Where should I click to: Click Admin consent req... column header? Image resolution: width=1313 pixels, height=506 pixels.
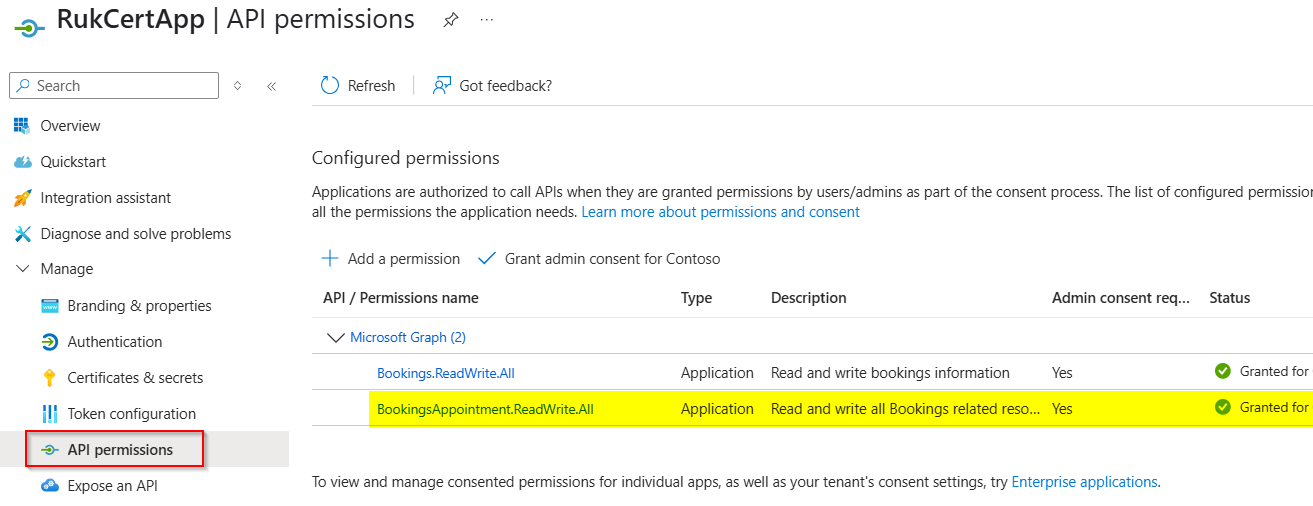[1121, 298]
